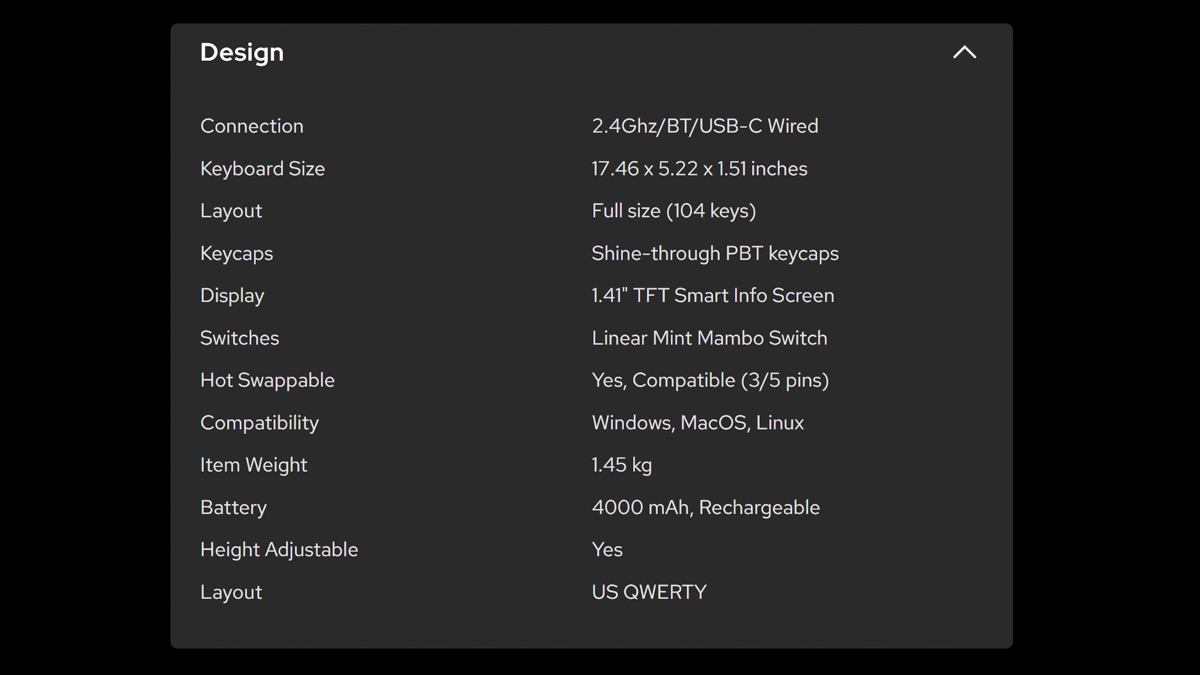Select the Height Adjustable label
The width and height of the screenshot is (1200, 675).
point(279,550)
